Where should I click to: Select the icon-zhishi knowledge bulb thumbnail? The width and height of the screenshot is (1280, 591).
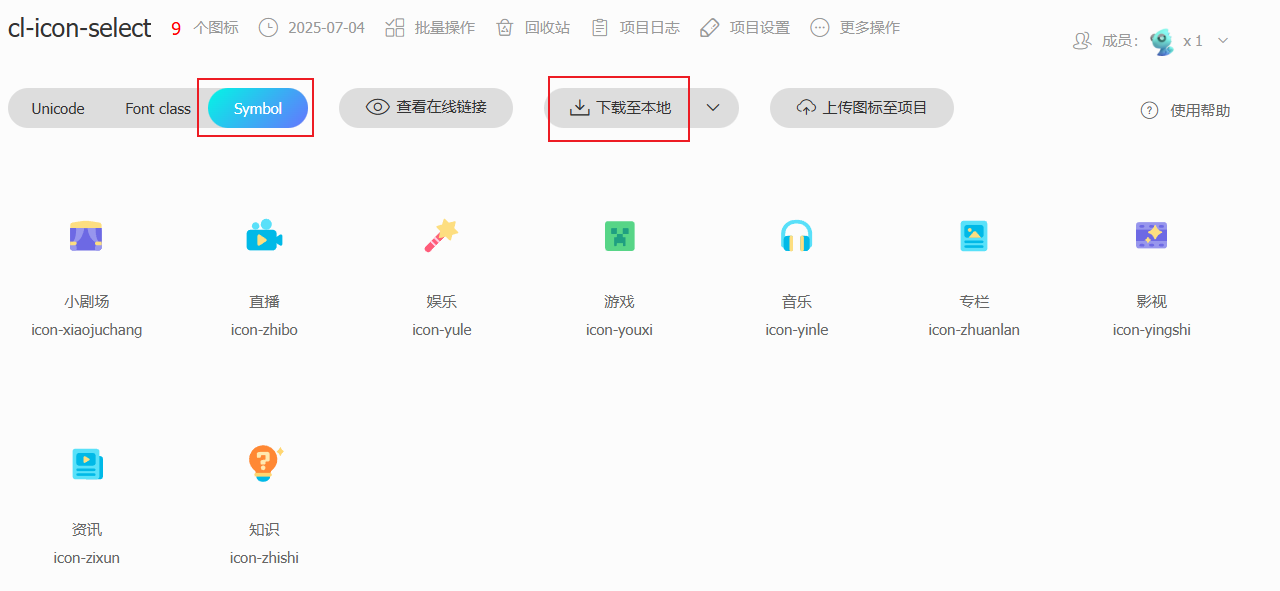pyautogui.click(x=264, y=463)
